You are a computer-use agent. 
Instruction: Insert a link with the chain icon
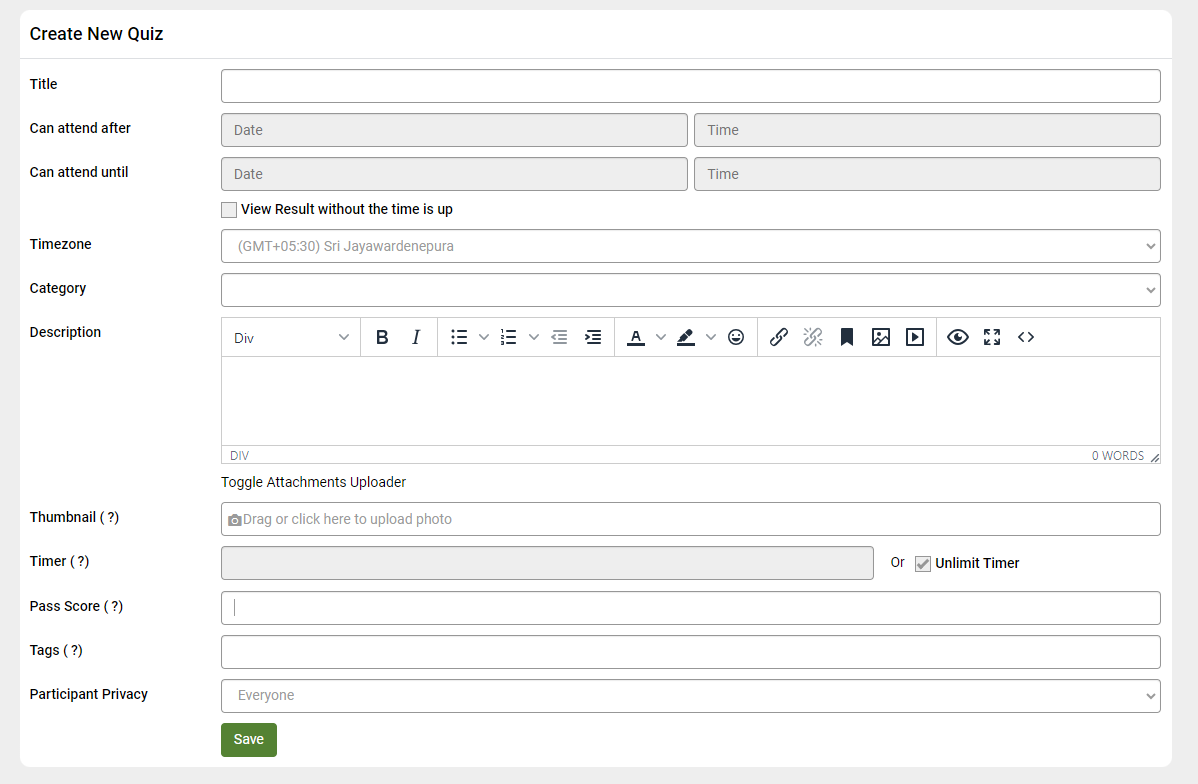(779, 338)
